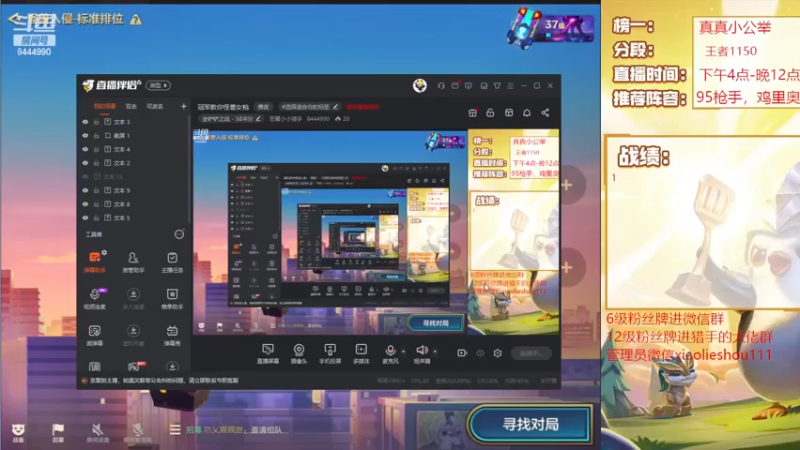
Task: Expand microphone options arrow
Action: [x=404, y=351]
